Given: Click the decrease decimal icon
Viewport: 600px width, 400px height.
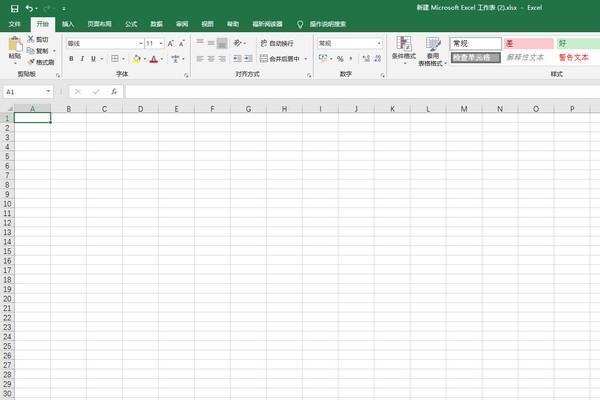Looking at the screenshot, I should pos(378,59).
